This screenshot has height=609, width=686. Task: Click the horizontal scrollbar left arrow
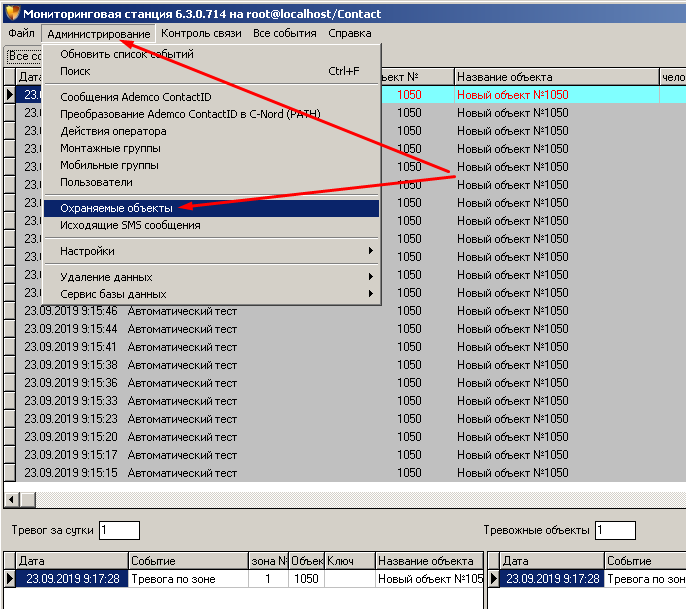point(11,499)
